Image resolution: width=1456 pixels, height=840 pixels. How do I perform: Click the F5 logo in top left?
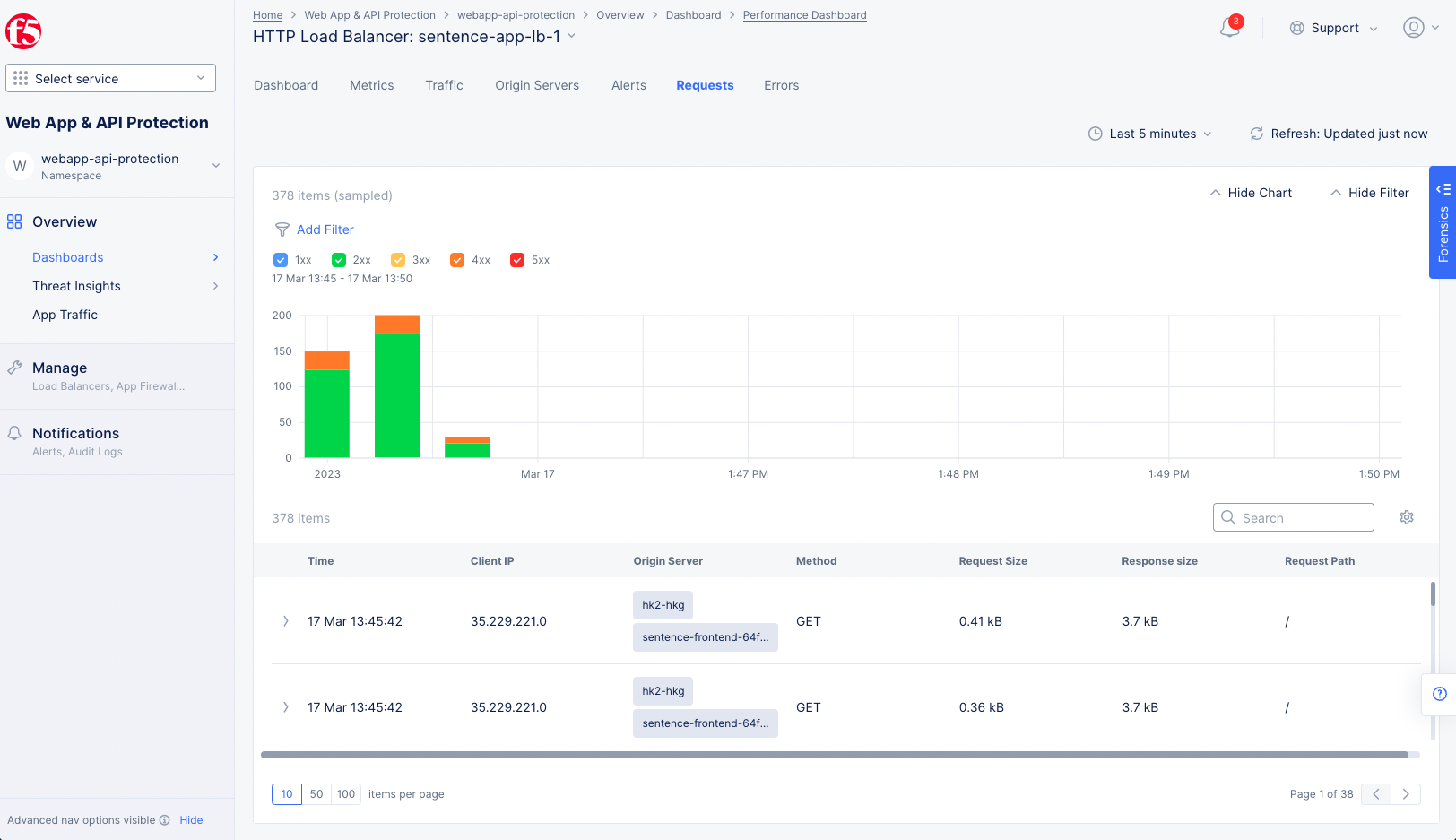pyautogui.click(x=23, y=30)
